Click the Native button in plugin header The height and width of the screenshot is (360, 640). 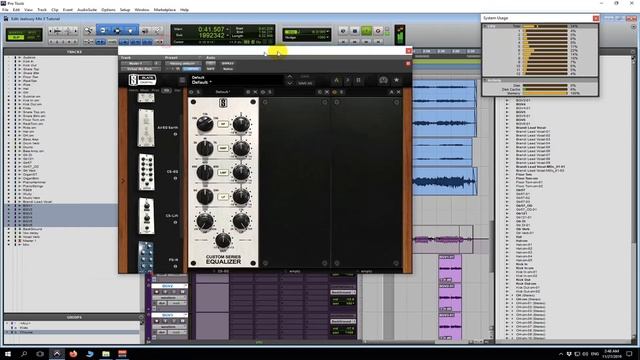click(228, 69)
